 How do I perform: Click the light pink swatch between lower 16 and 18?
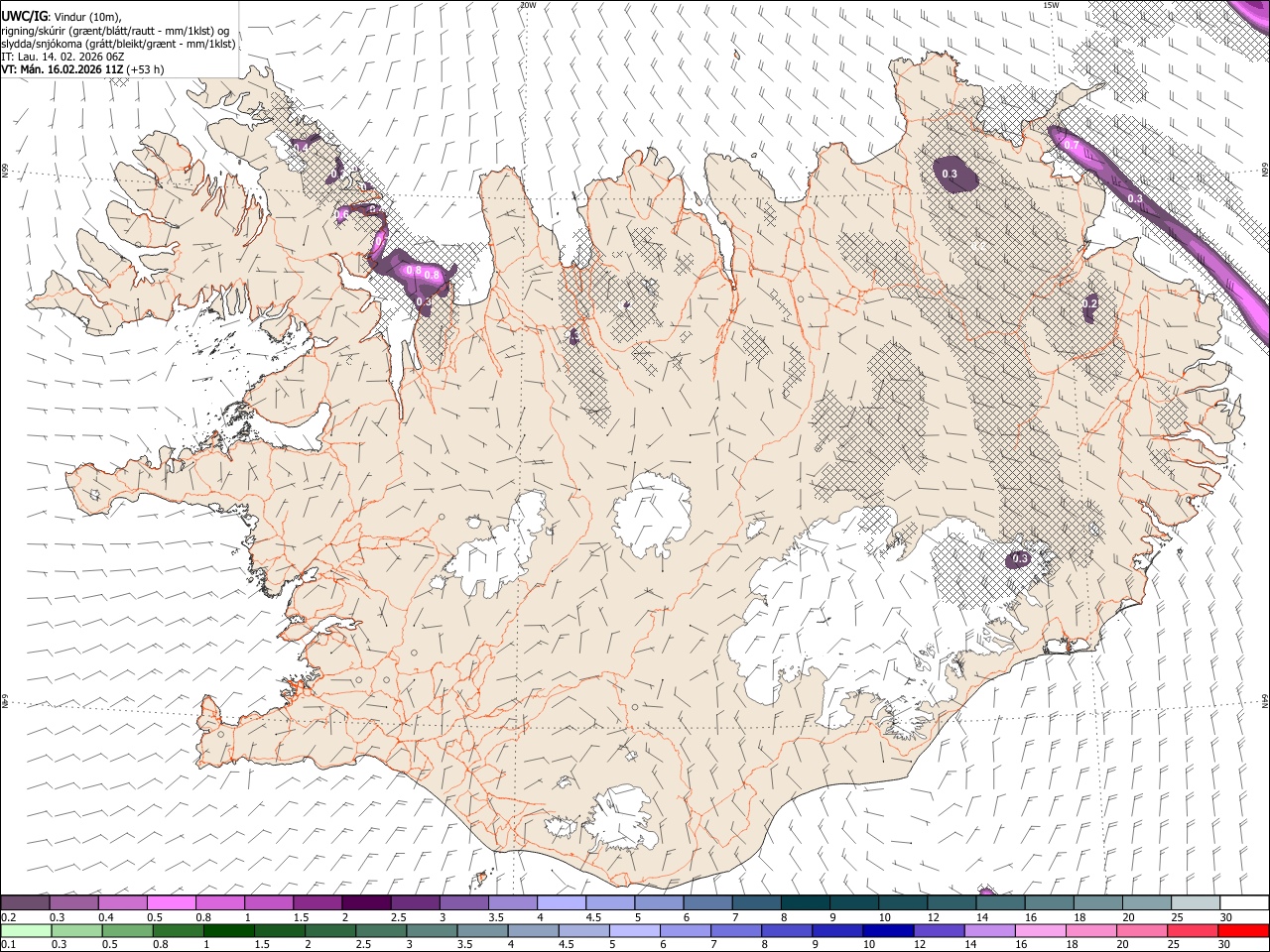tap(1040, 931)
